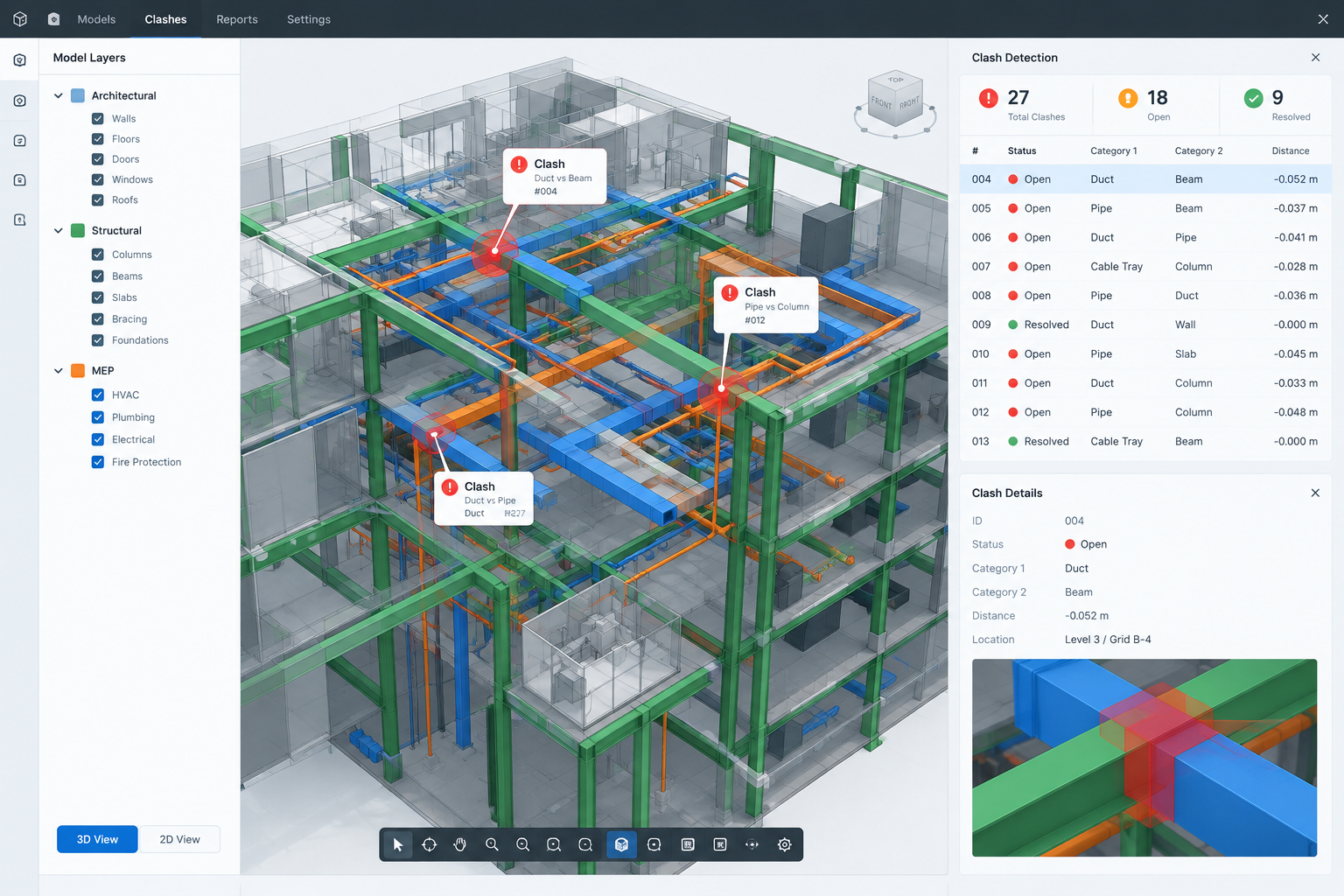Toggle the Windows layer checkbox
Image resolution: width=1344 pixels, height=896 pixels.
(98, 179)
